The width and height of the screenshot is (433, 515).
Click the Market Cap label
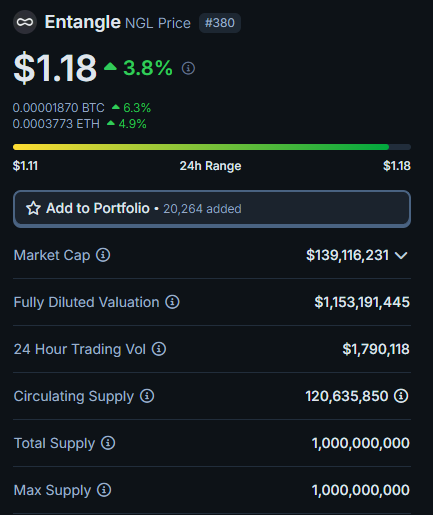(x=52, y=255)
